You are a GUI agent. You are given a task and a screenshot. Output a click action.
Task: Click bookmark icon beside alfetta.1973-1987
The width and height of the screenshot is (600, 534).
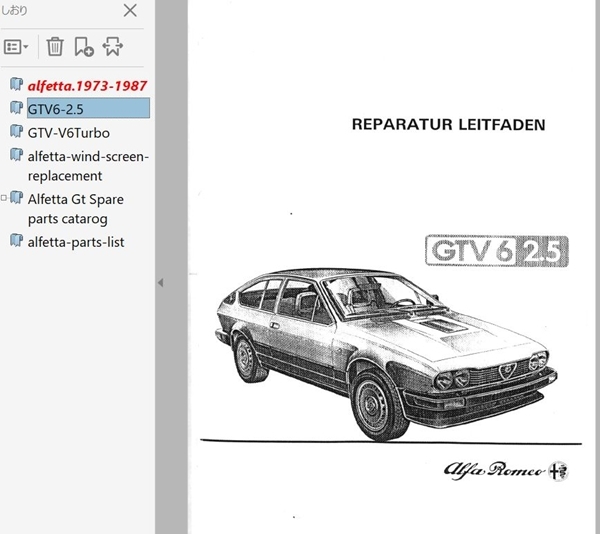(x=16, y=84)
